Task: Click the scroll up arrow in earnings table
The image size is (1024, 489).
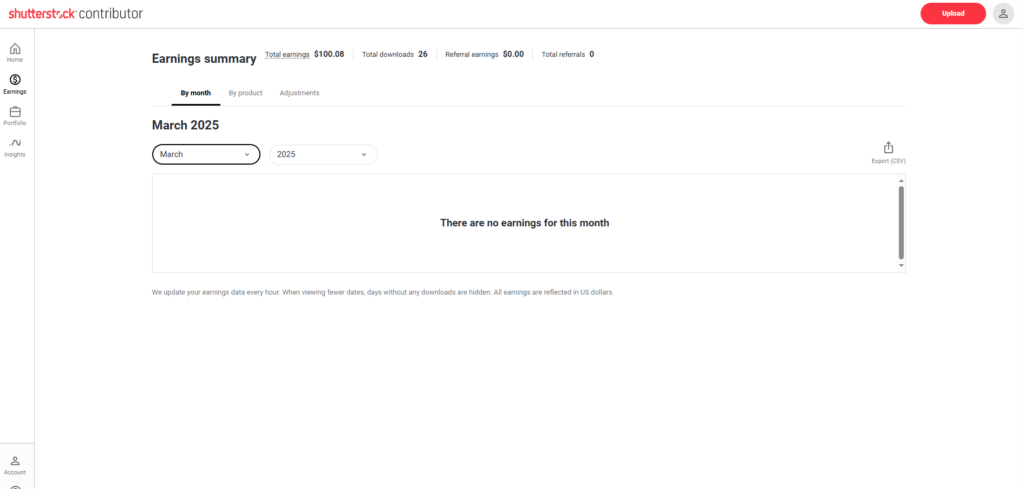Action: click(901, 180)
